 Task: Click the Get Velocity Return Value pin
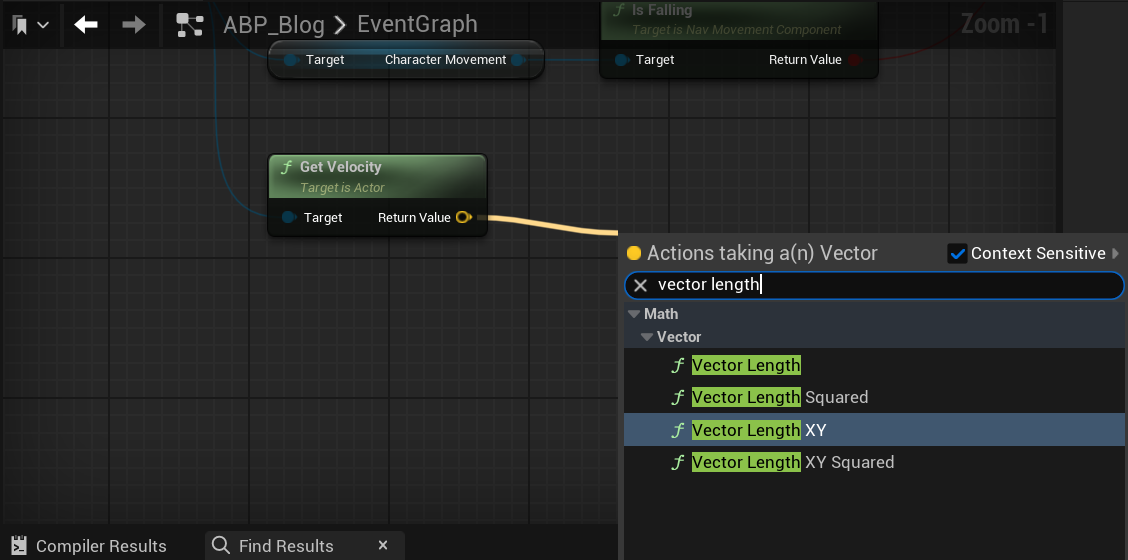click(463, 217)
